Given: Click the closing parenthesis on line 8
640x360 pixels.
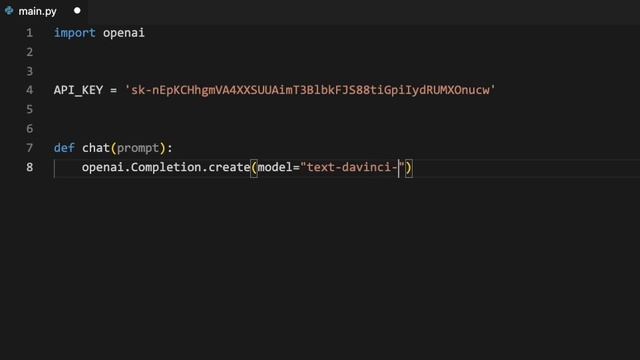Looking at the screenshot, I should tap(409, 168).
